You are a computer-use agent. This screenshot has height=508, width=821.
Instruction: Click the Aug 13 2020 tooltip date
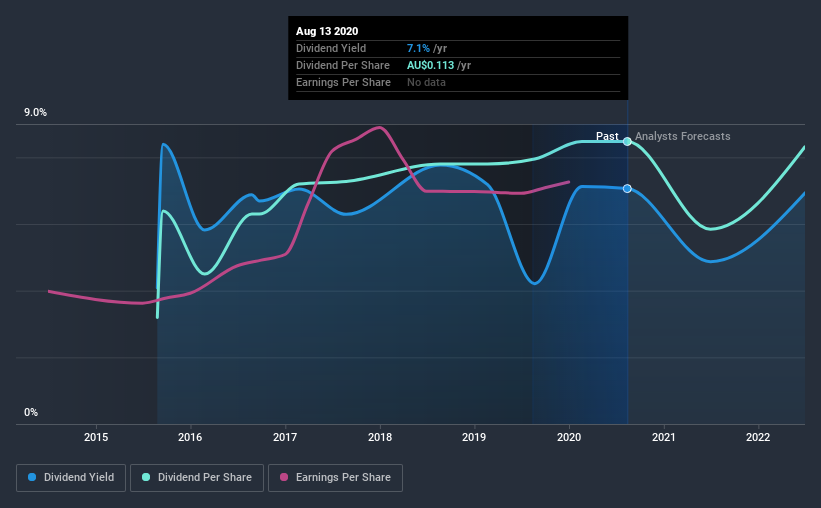327,31
